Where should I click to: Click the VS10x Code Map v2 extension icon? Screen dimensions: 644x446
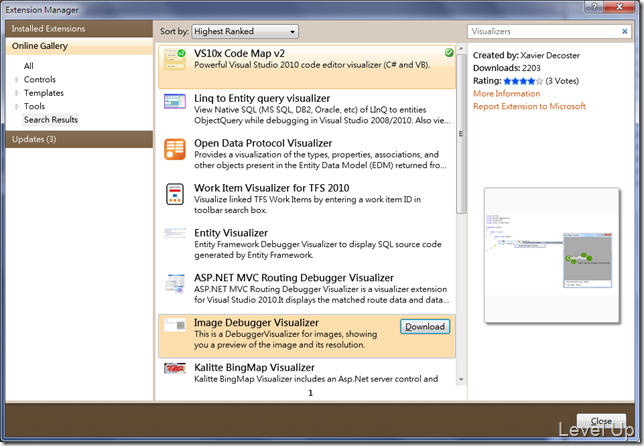(175, 60)
